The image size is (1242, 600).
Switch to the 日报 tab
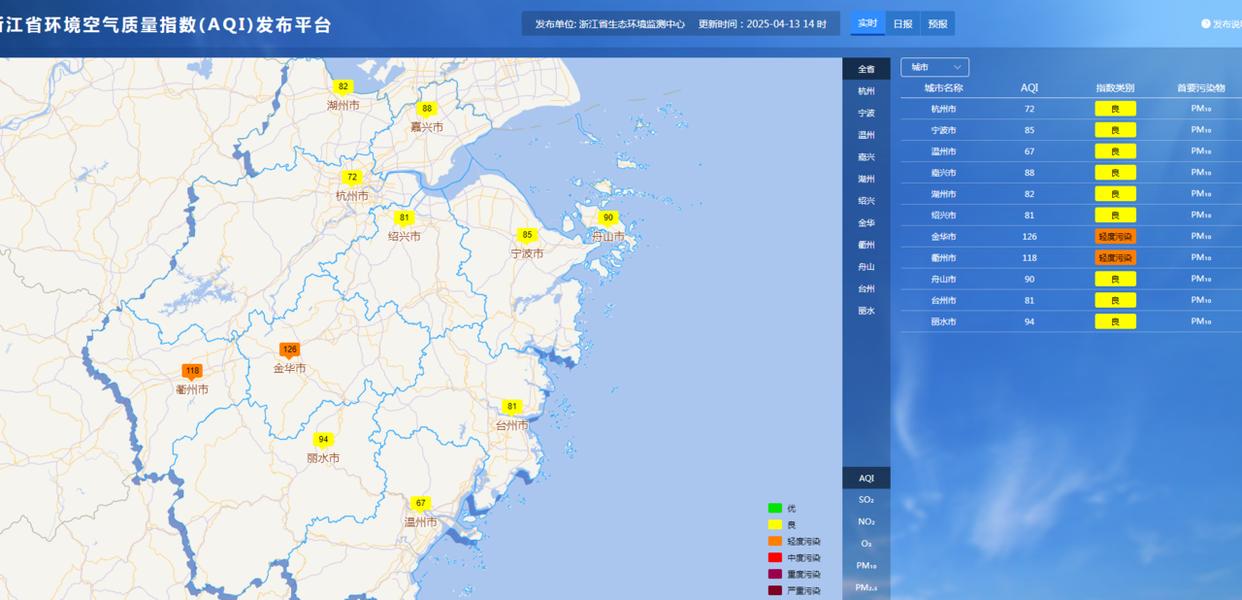click(x=902, y=23)
